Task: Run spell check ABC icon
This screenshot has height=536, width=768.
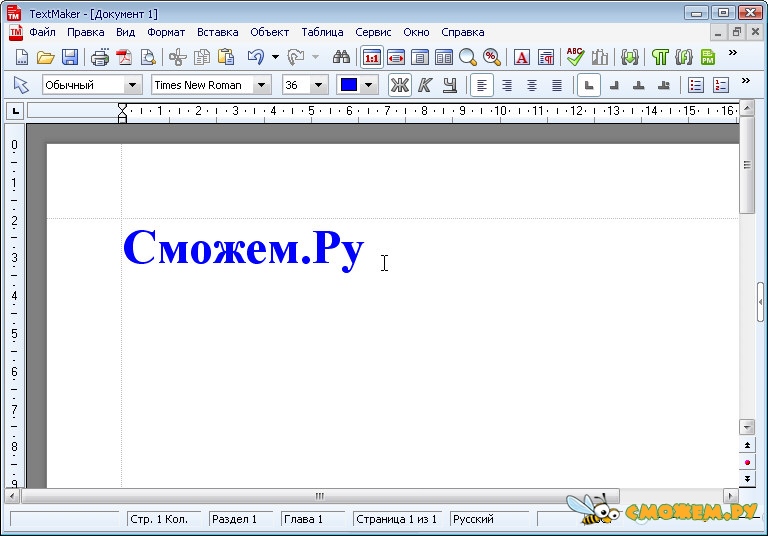Action: click(x=575, y=57)
